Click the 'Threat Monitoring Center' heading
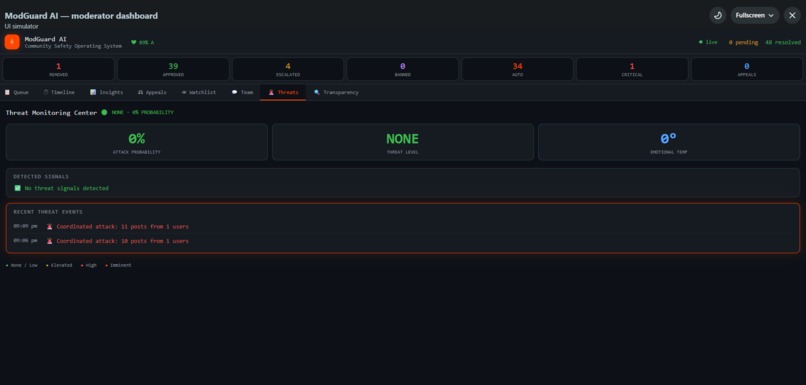 click(x=51, y=113)
